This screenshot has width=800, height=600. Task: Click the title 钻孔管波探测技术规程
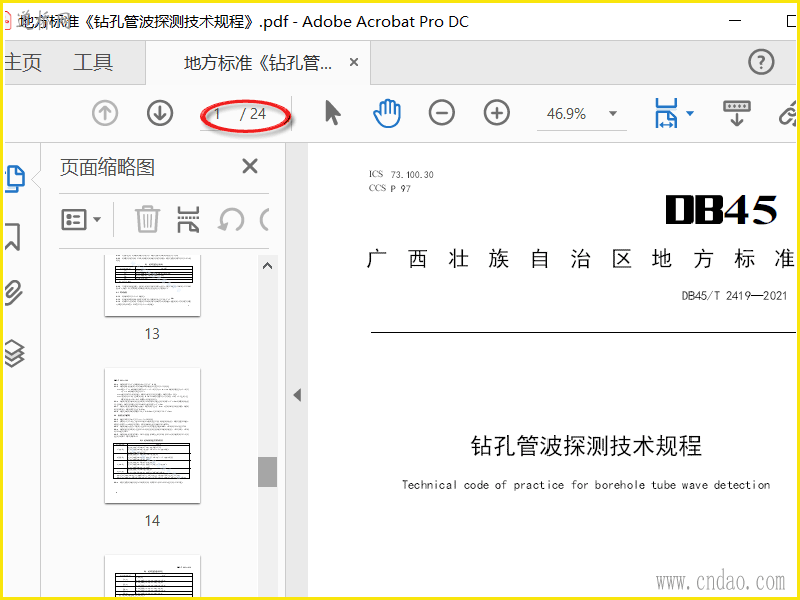point(586,445)
